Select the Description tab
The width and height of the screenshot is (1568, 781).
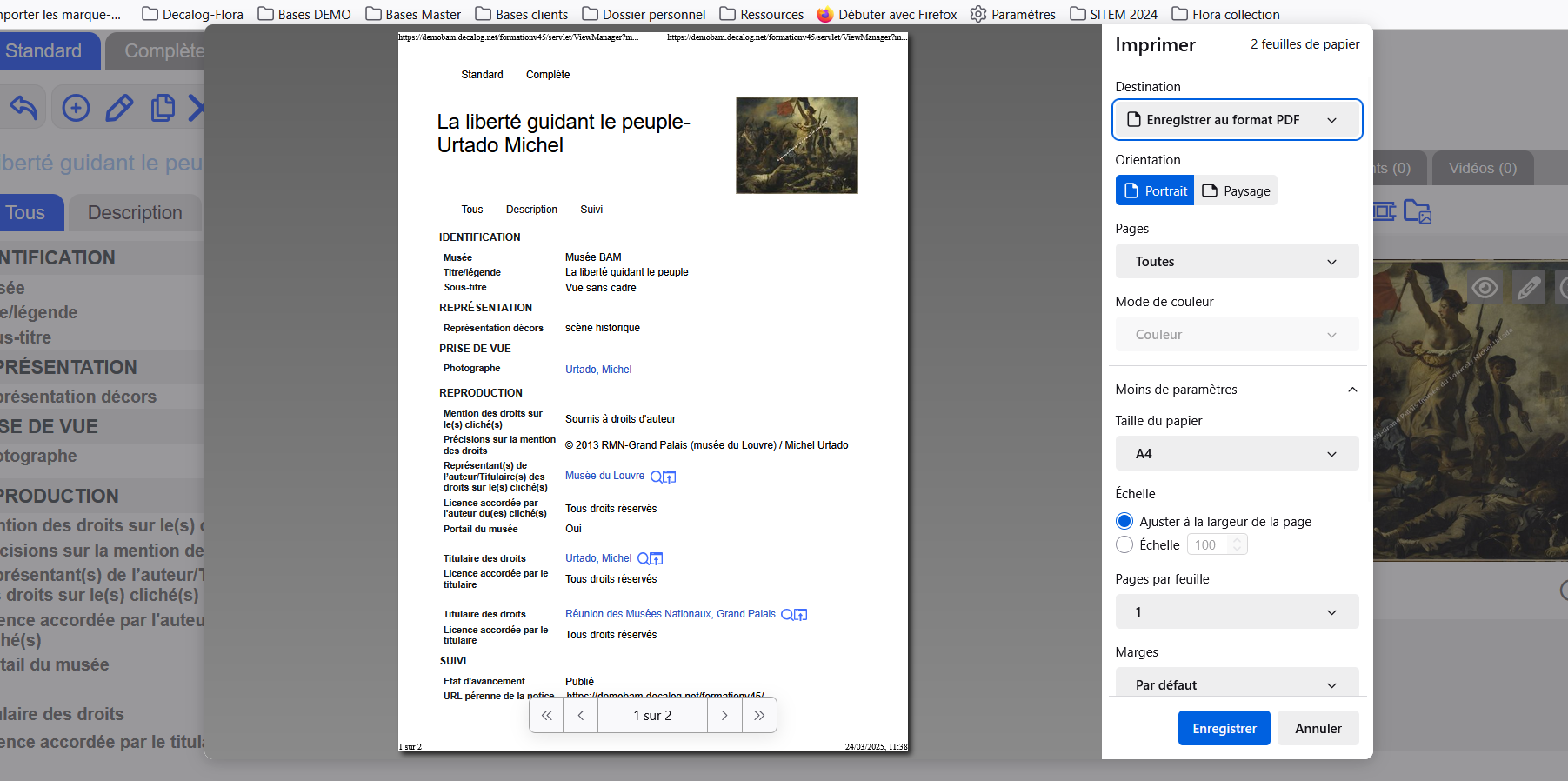(135, 212)
